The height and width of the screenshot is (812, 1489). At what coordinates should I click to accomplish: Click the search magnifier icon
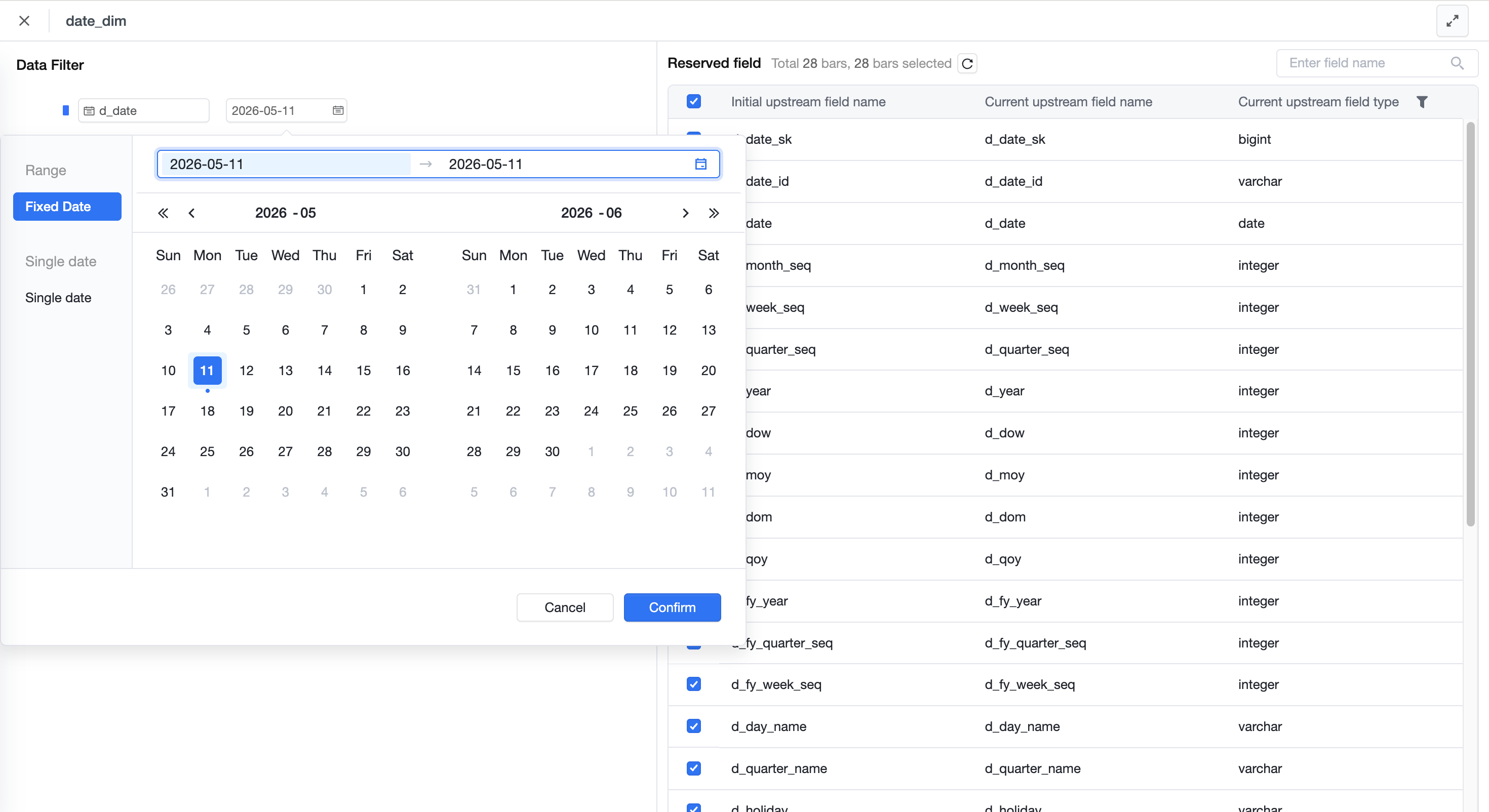(x=1457, y=63)
